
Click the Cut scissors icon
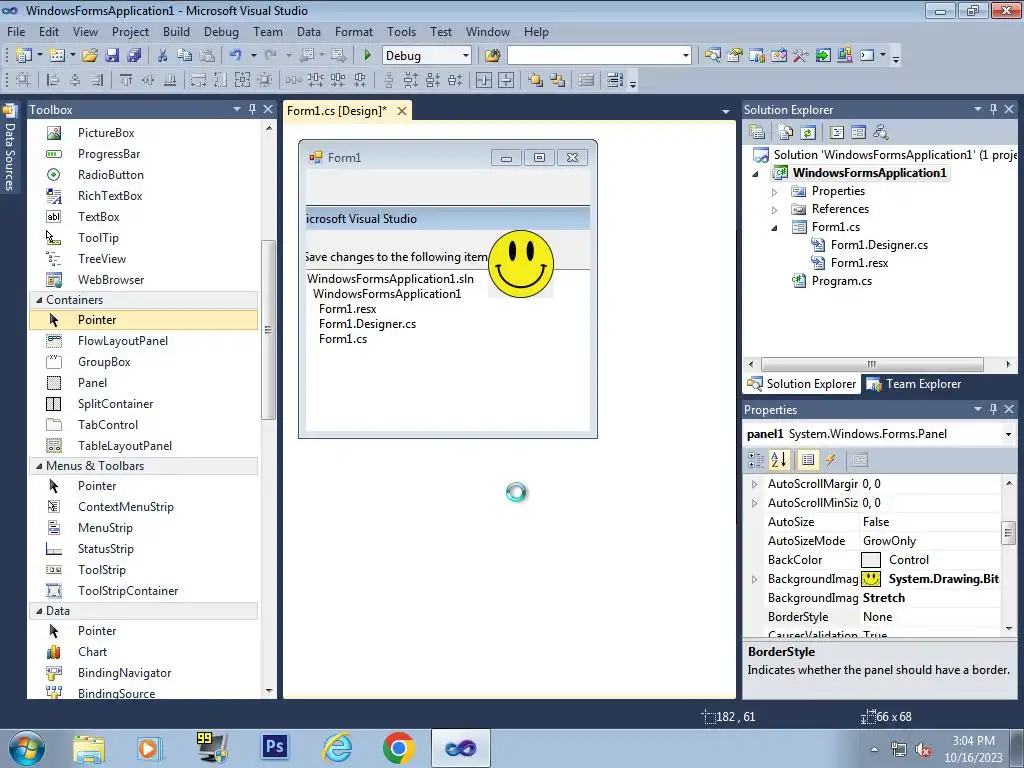click(x=163, y=56)
